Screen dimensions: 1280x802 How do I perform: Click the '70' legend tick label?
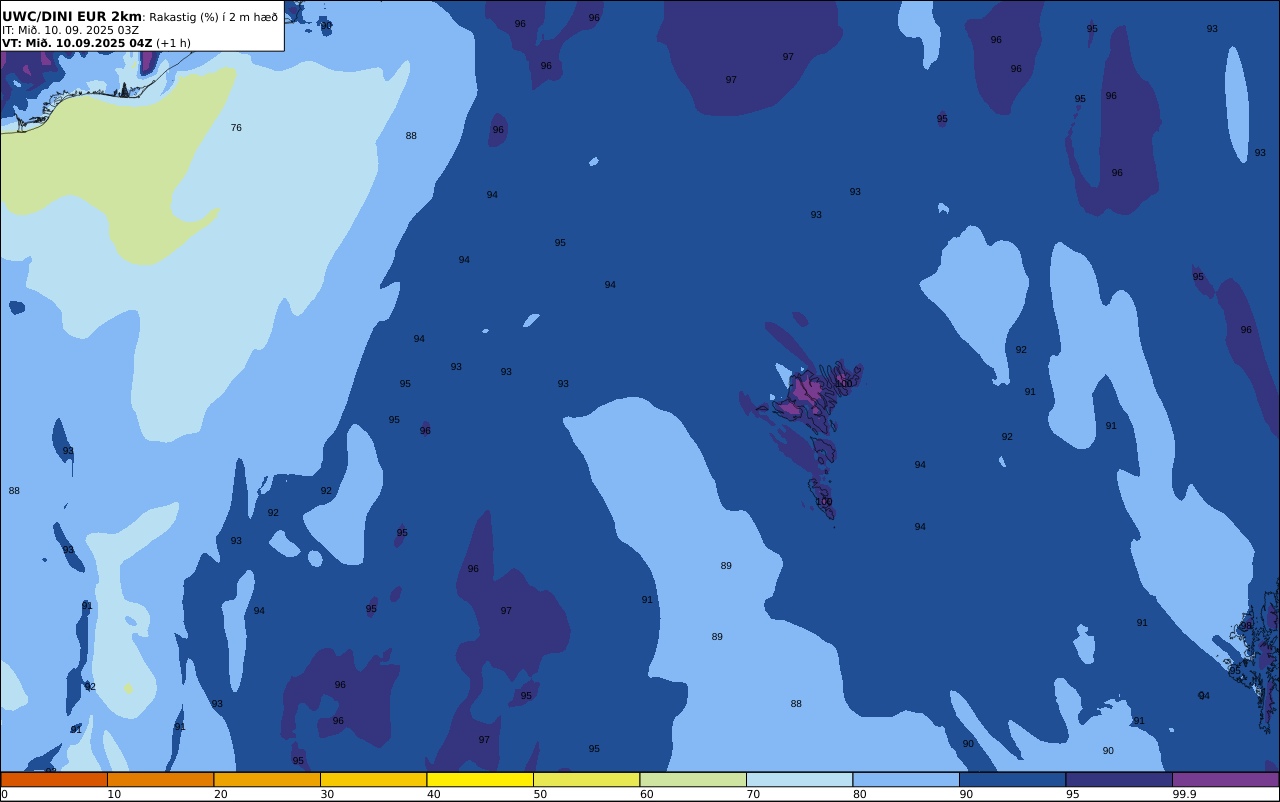753,794
